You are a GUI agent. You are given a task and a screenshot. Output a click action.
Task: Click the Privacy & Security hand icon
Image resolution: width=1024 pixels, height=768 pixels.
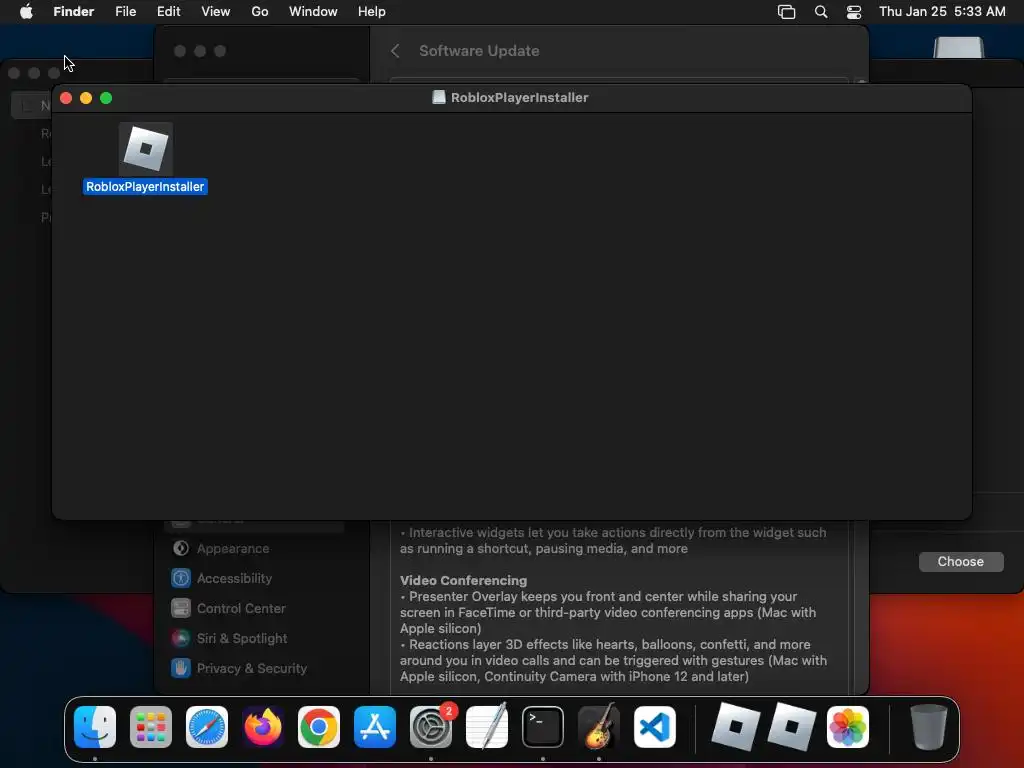tap(181, 669)
